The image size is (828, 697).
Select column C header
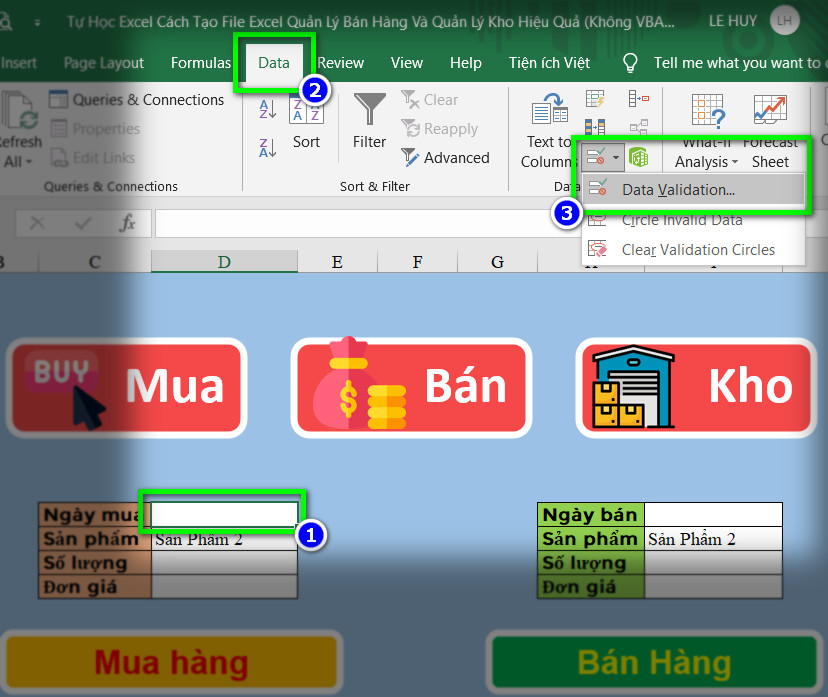[x=95, y=261]
